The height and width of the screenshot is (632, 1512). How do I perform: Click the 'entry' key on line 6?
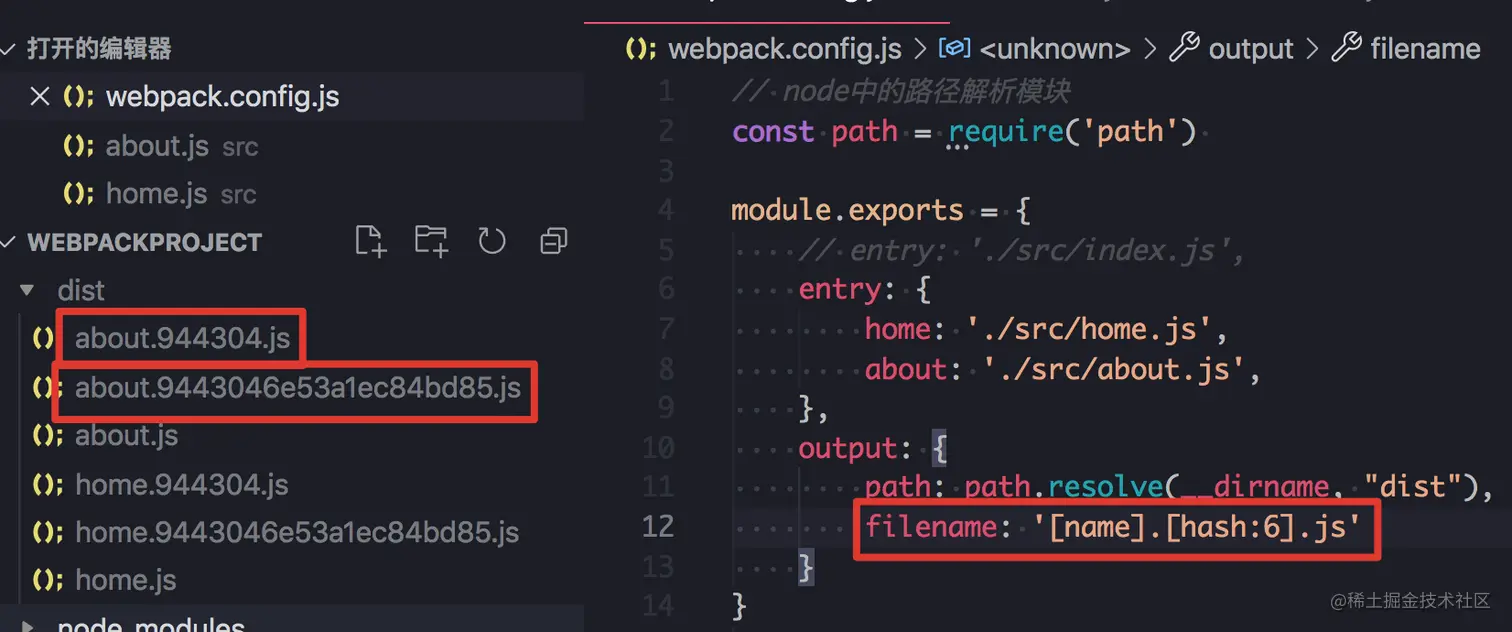tap(840, 289)
